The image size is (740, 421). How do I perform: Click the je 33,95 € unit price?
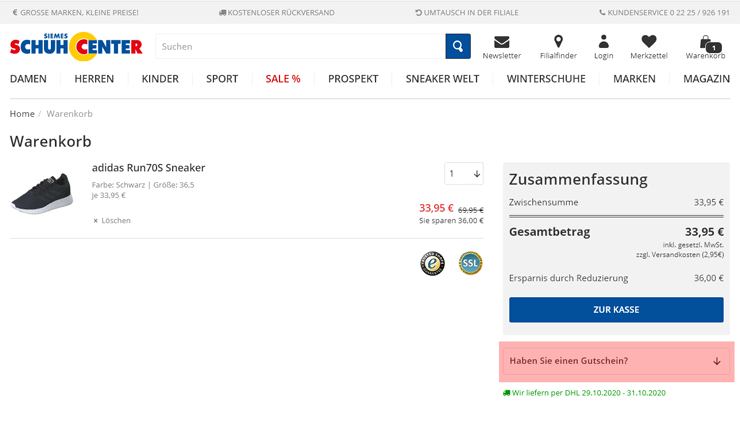(x=109, y=195)
